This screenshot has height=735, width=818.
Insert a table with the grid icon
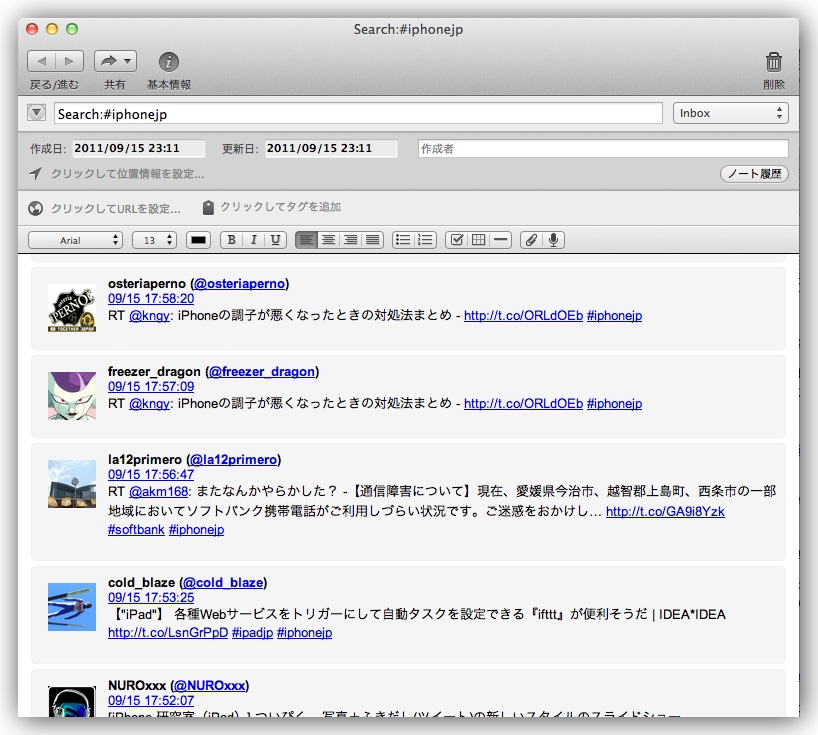pyautogui.click(x=478, y=240)
